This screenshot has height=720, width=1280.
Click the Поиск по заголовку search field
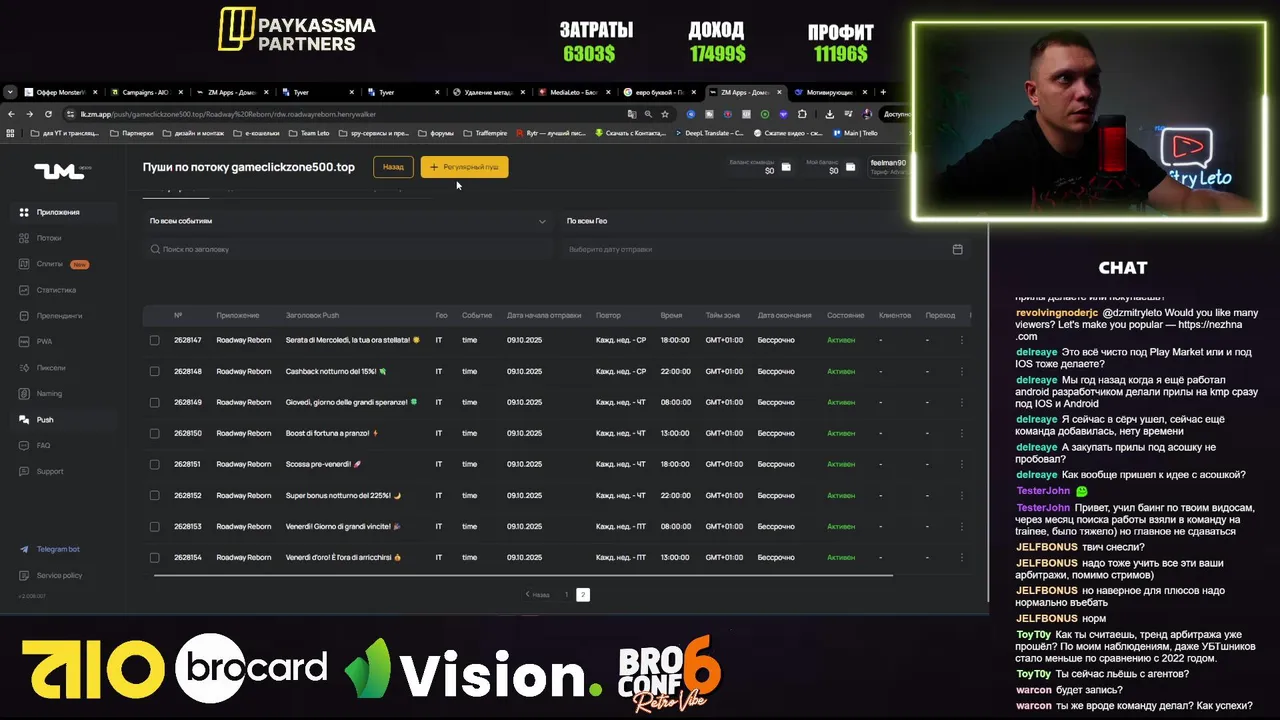point(347,249)
